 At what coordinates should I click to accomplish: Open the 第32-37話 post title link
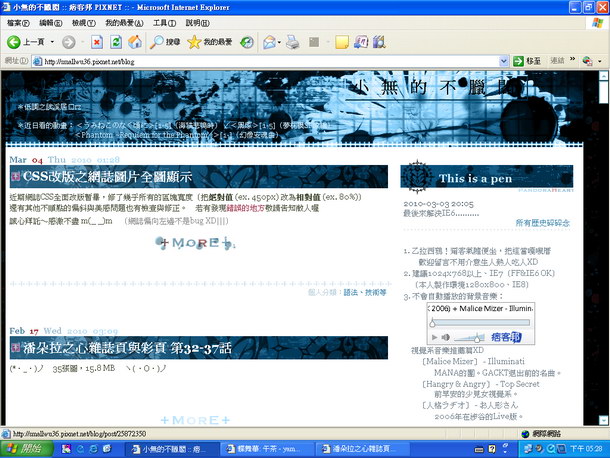point(127,347)
